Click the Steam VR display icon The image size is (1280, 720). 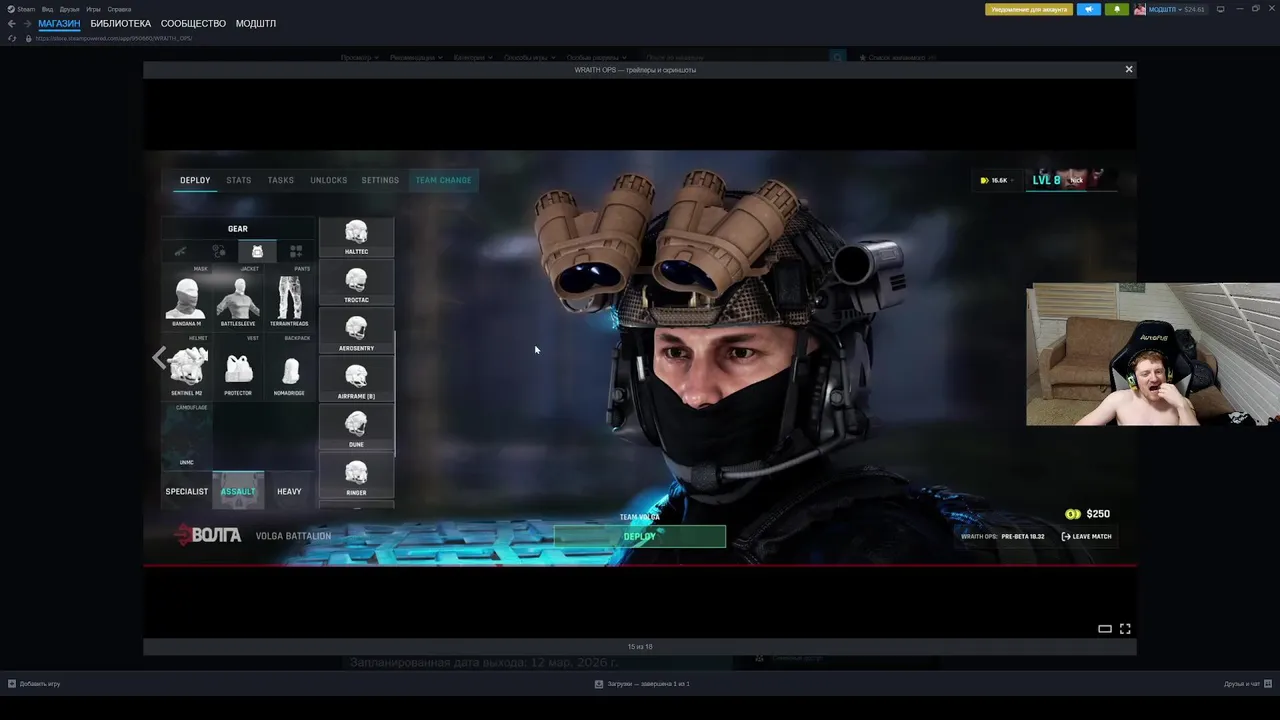click(1220, 9)
